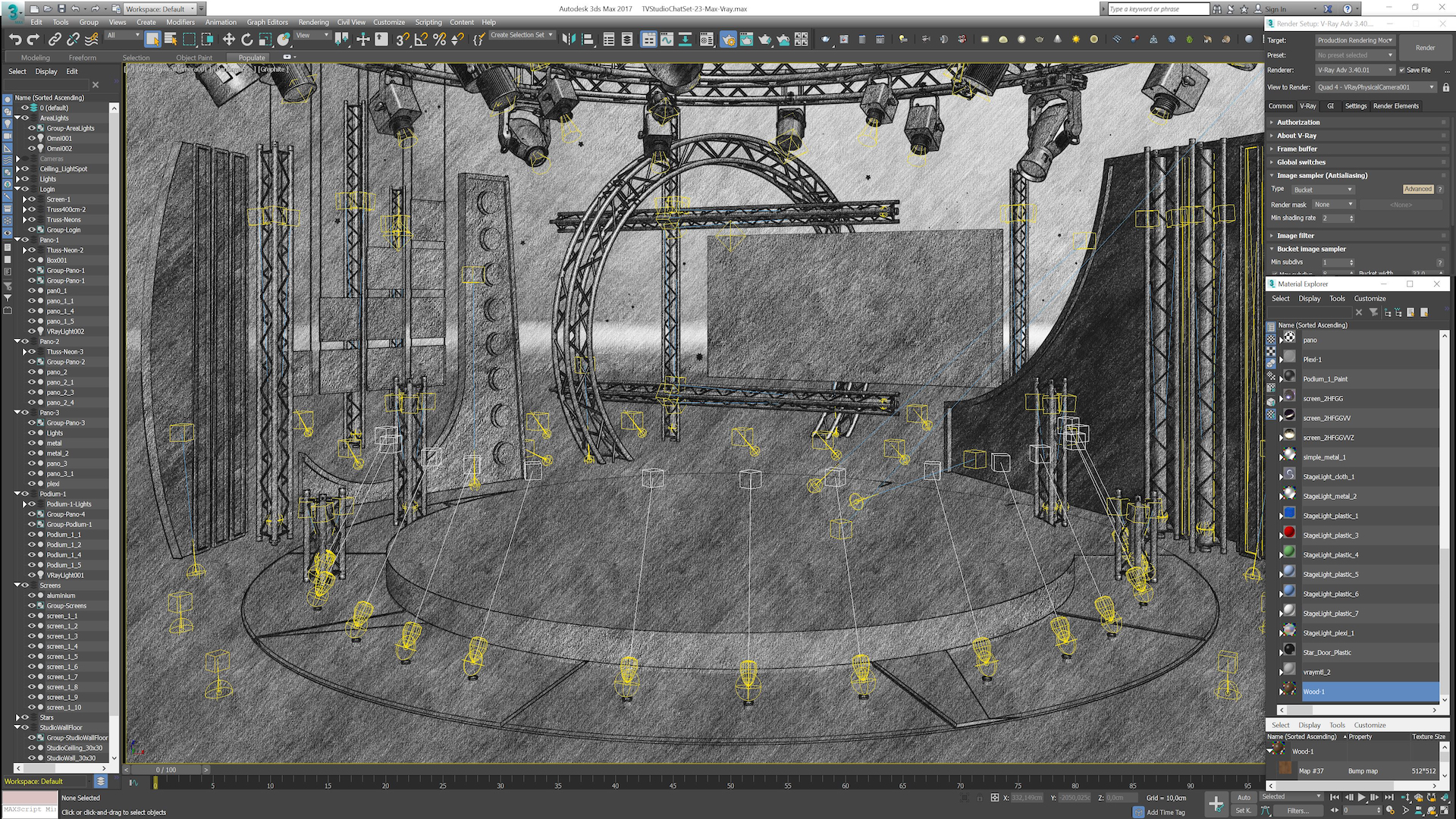
Task: Toggle Percent Snap in toolbar
Action: point(439,39)
